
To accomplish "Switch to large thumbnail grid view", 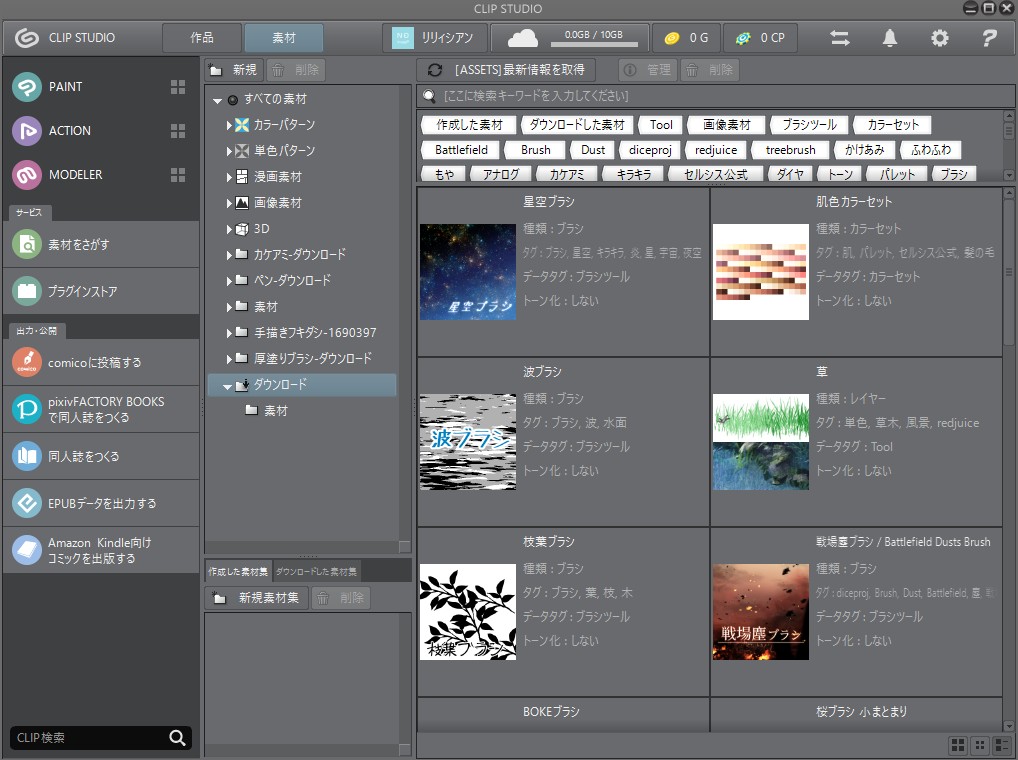I will pyautogui.click(x=957, y=745).
